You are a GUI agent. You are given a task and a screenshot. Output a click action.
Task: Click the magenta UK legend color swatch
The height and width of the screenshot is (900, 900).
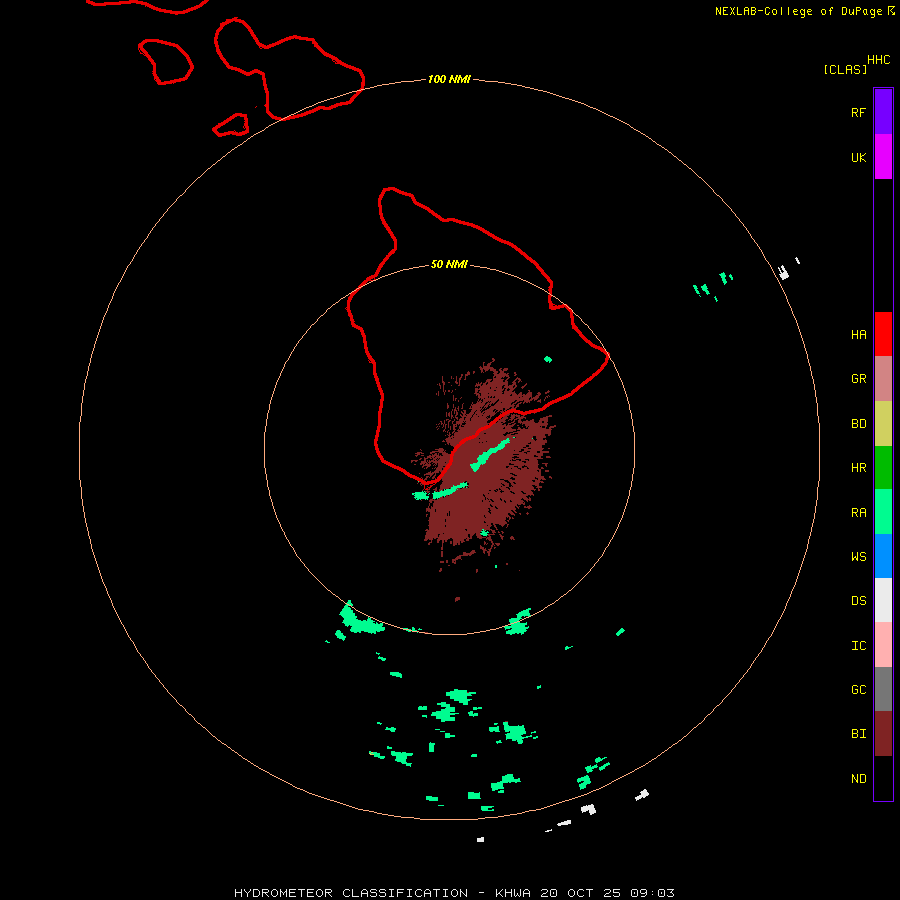click(x=883, y=157)
